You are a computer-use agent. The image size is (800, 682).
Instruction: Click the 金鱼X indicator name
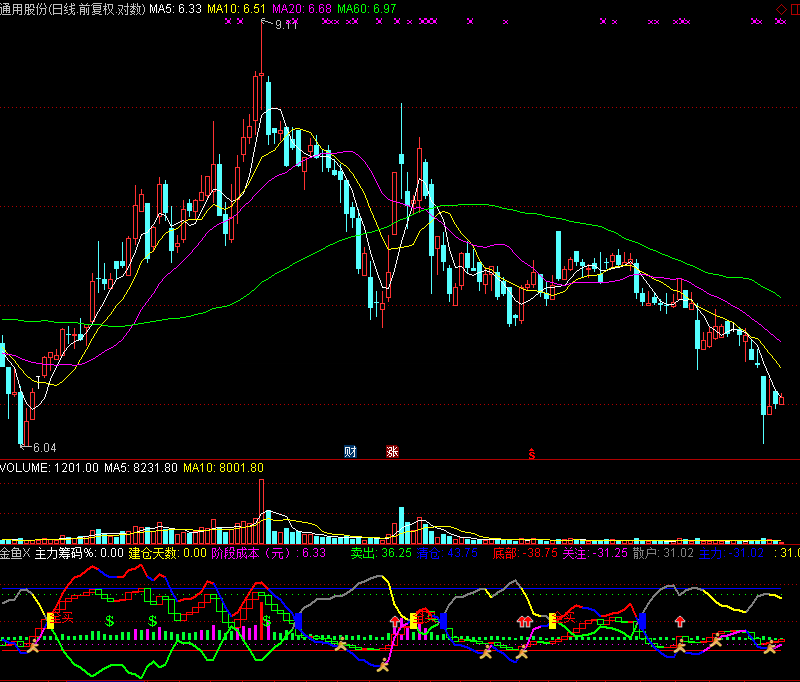coord(15,553)
